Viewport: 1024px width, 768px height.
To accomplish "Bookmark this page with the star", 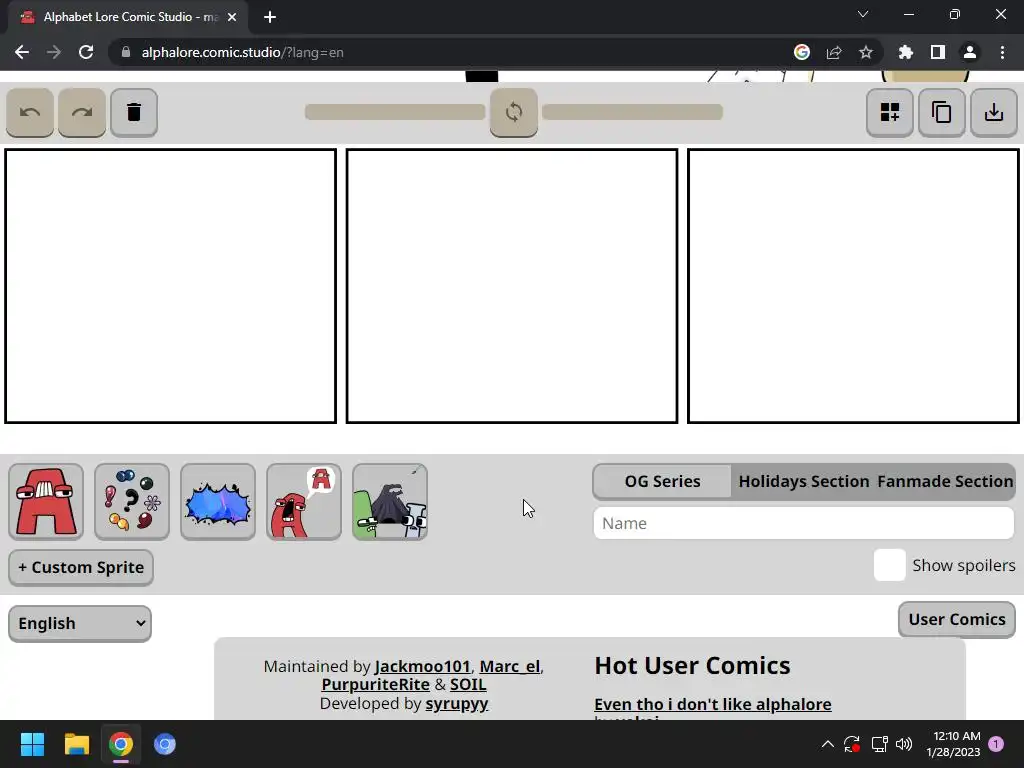I will tap(866, 52).
